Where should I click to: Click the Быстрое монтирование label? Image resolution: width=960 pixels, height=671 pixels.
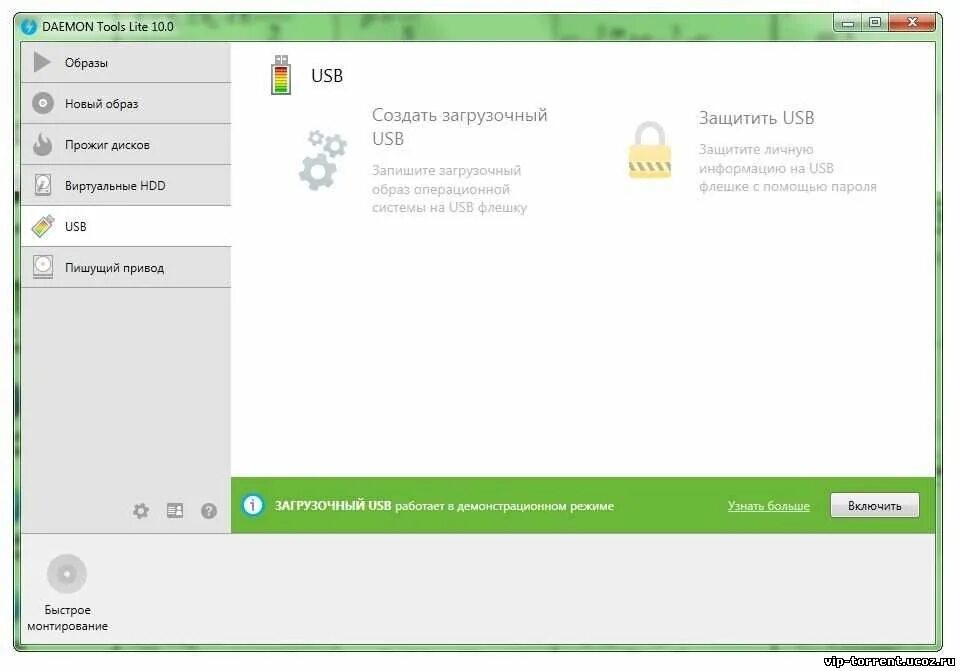pos(67,618)
